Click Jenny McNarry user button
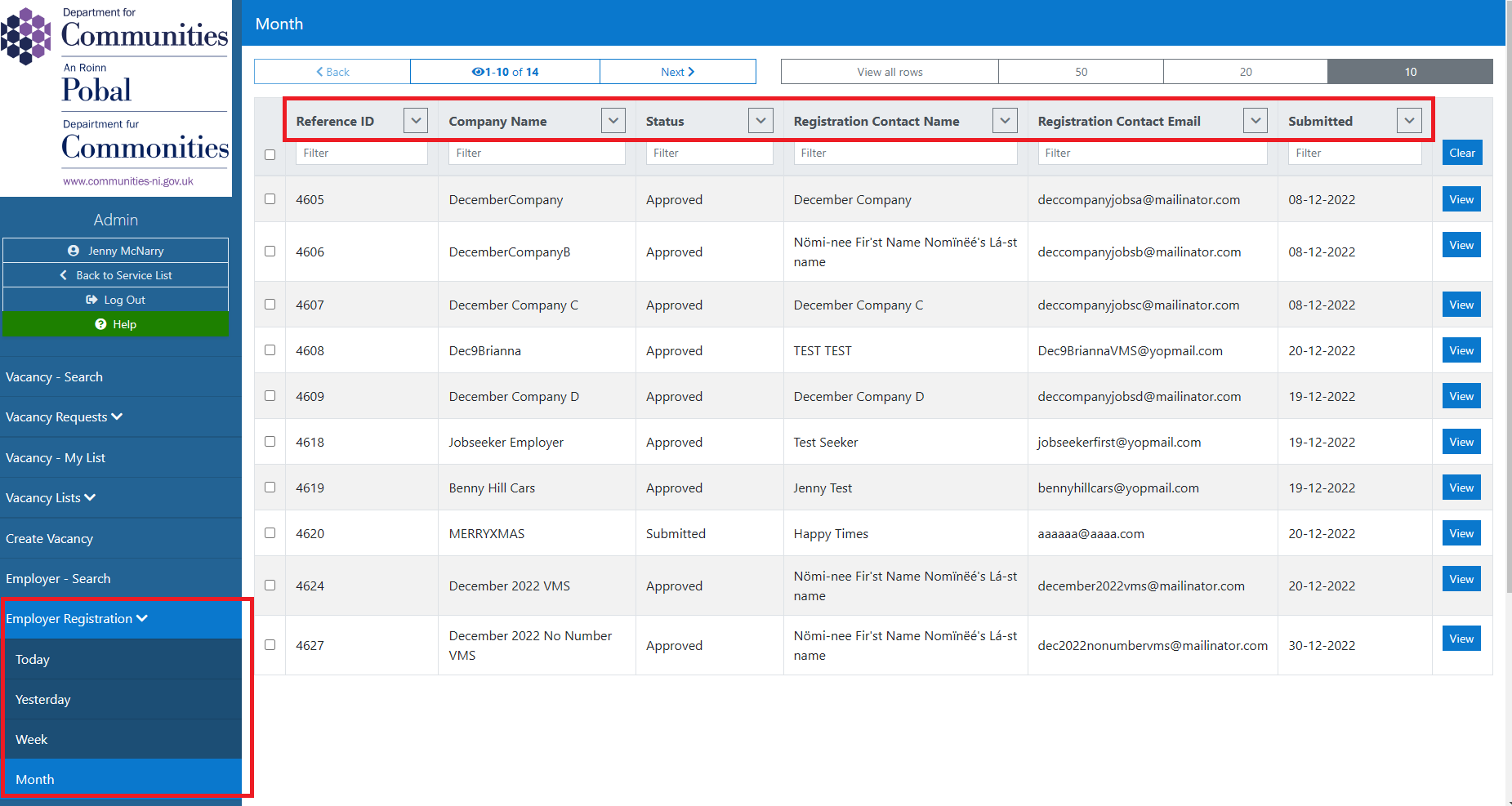1512x806 pixels. pyautogui.click(x=115, y=251)
